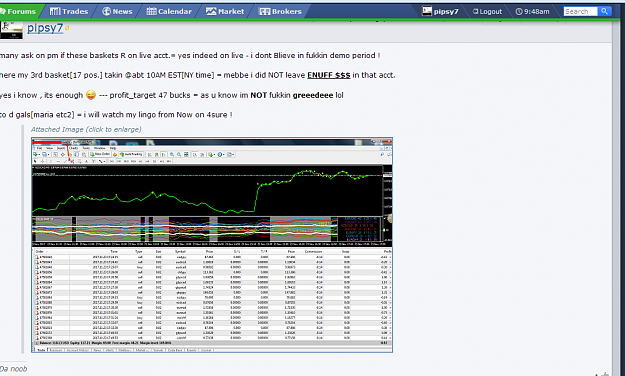This screenshot has width=625, height=376.
Task: Open post author pipsy7 profile link
Action: pos(45,28)
